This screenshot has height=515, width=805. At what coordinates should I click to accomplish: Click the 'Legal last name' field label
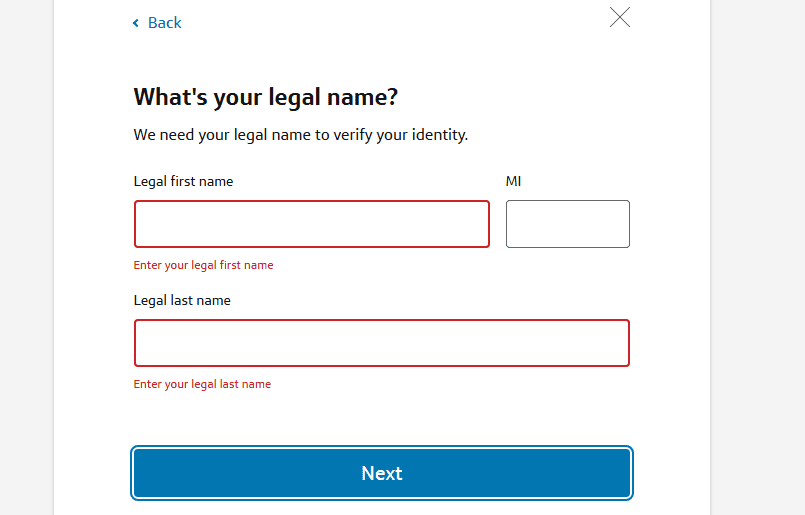182,300
